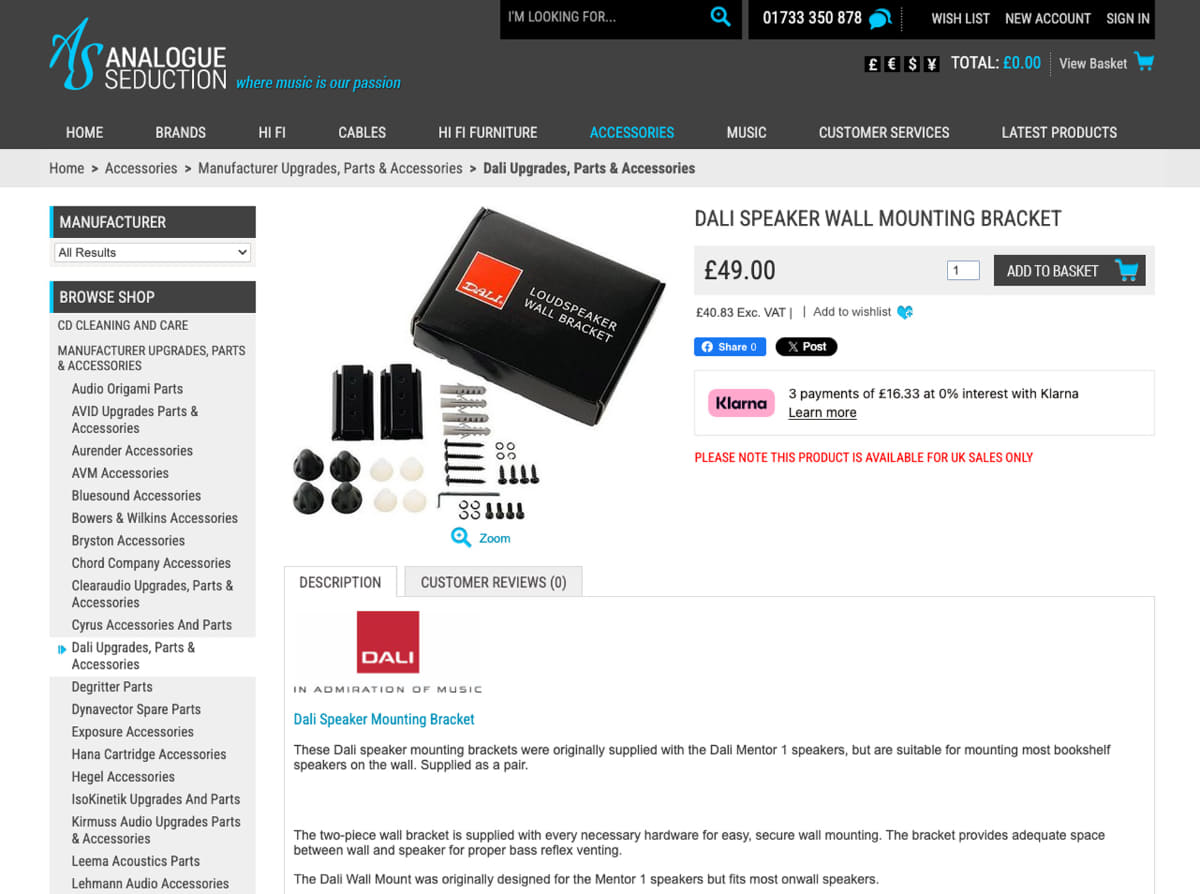Share product on Facebook
Screen dimensions: 1200x894
pos(730,347)
